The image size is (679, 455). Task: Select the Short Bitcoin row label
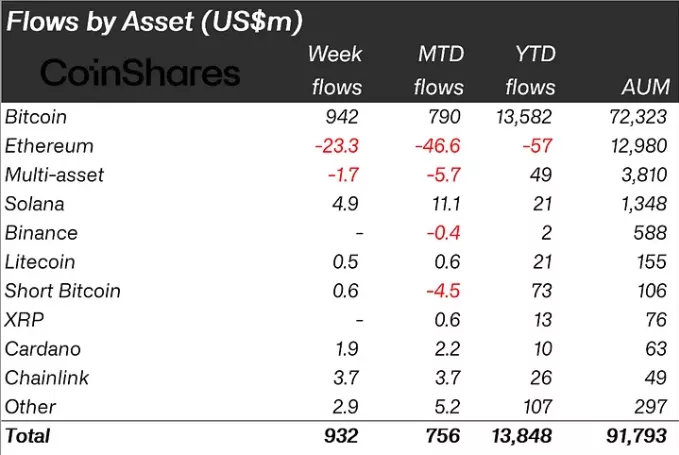(62, 291)
